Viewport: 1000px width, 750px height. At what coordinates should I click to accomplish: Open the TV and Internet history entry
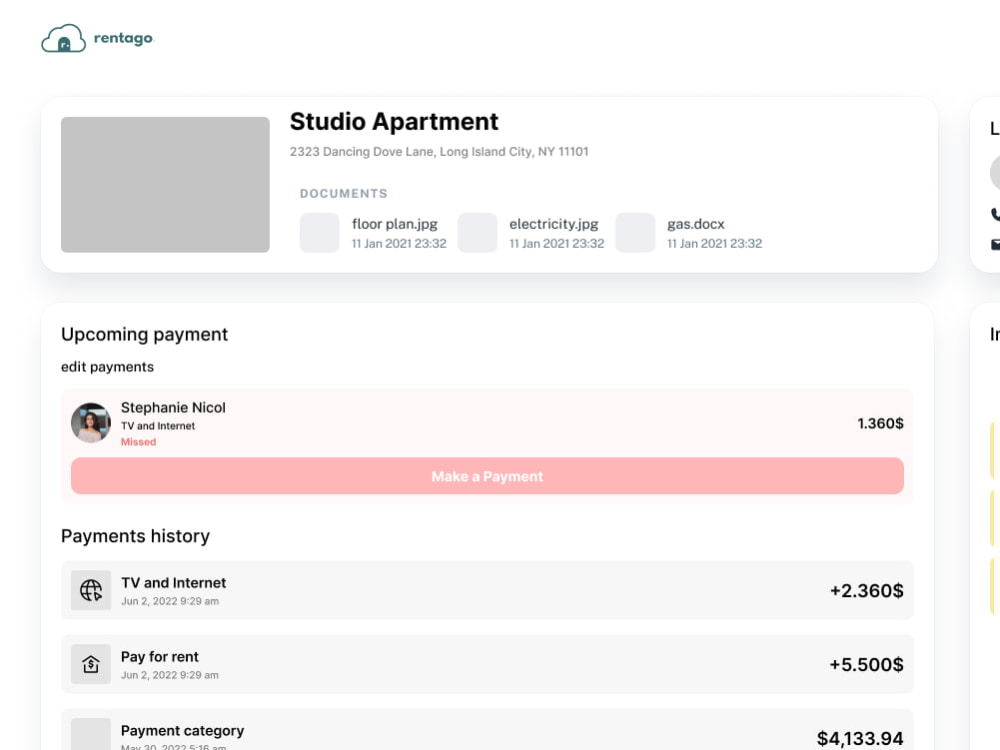487,590
